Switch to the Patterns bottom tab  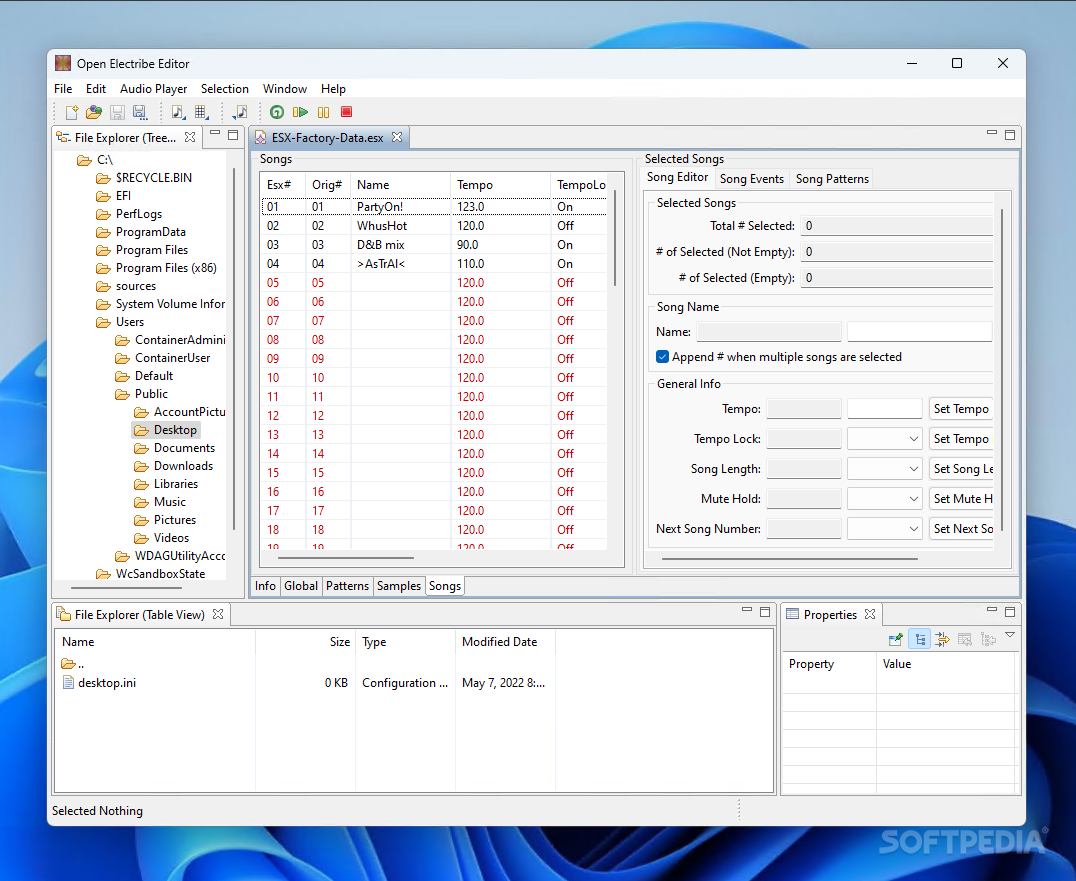(347, 586)
